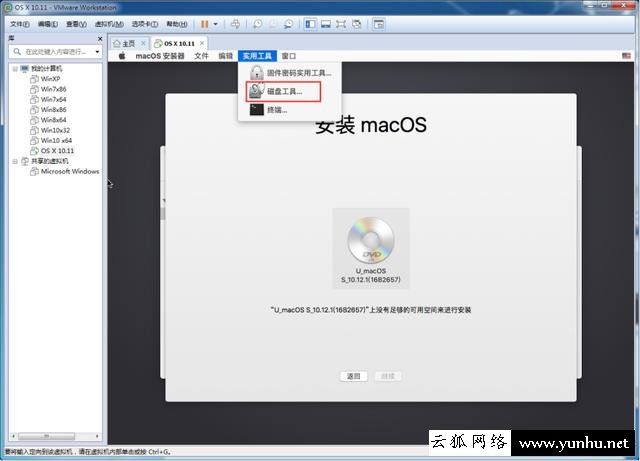
Task: Open the snapshot manager icon
Action: pyautogui.click(x=288, y=24)
